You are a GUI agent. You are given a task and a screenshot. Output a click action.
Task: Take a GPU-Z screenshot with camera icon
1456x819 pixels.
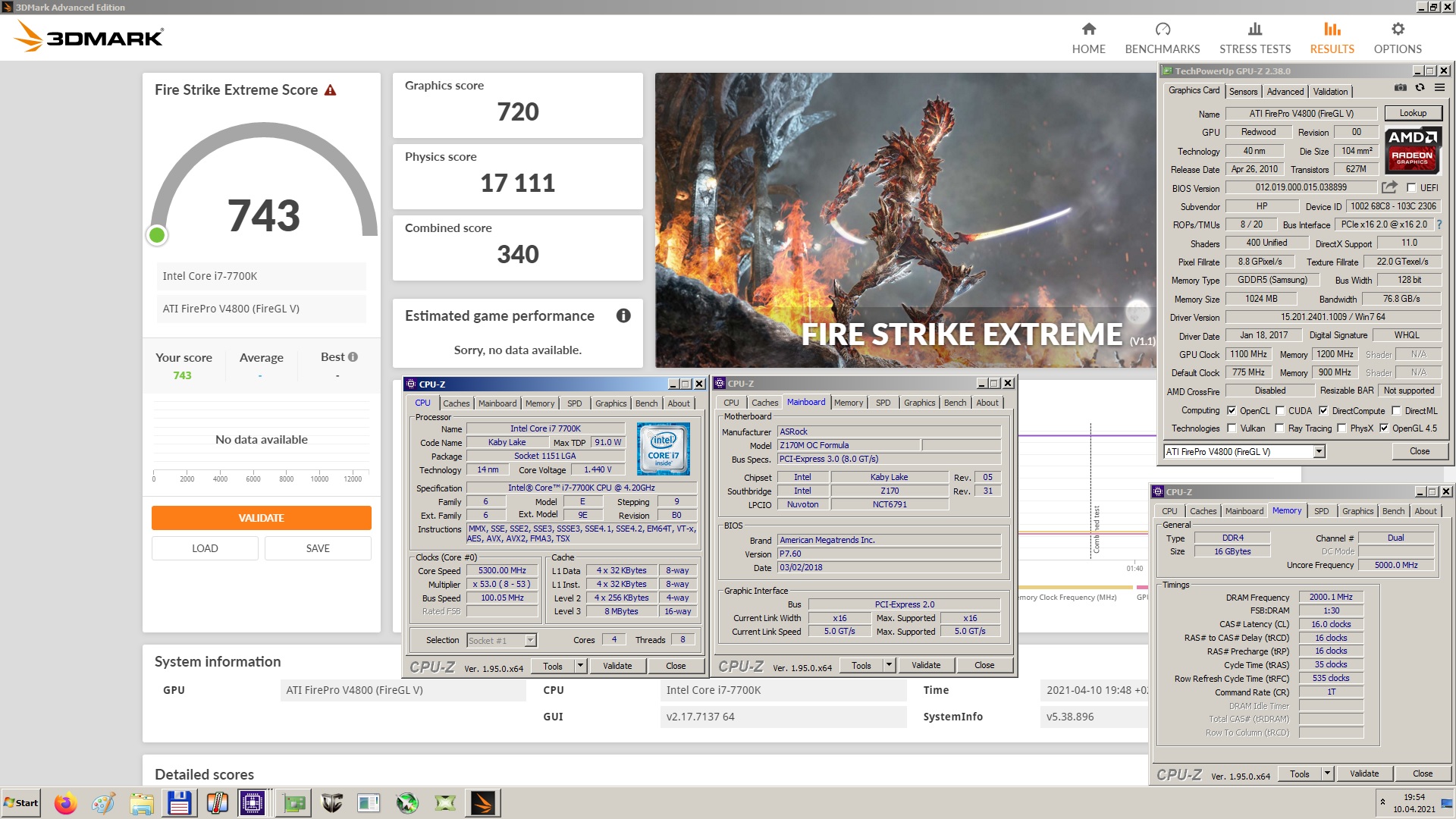(1400, 88)
